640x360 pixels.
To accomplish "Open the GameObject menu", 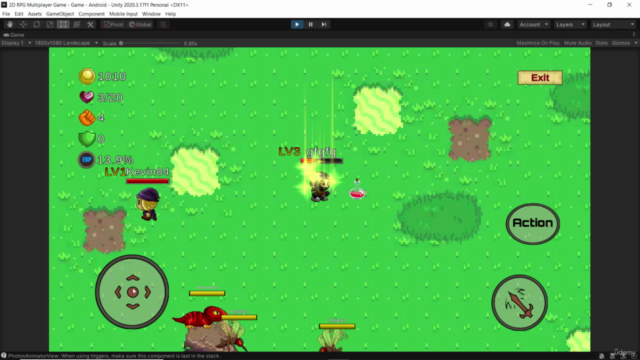I will pyautogui.click(x=60, y=14).
